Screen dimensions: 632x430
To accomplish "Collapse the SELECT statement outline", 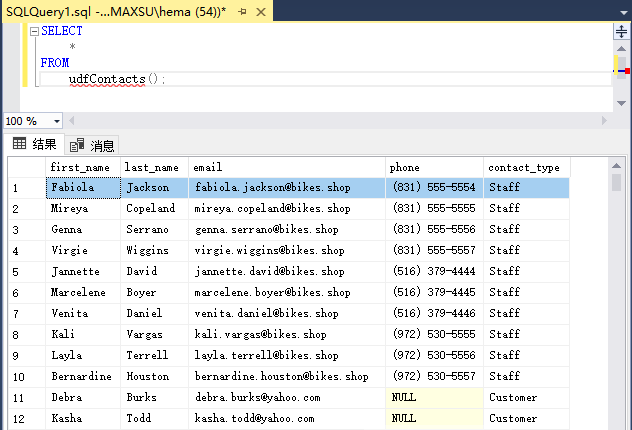I will [x=35, y=31].
